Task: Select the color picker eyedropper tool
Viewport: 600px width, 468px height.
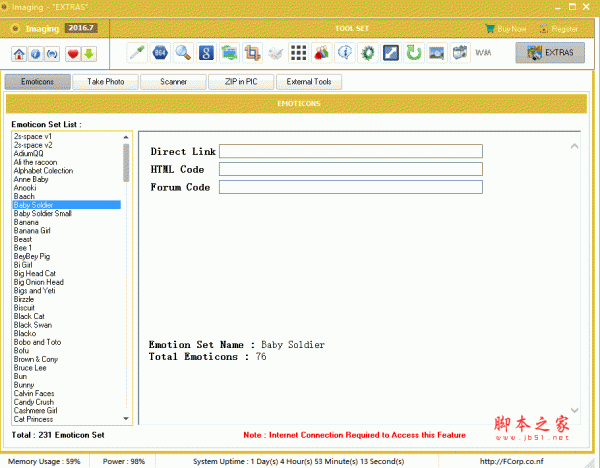Action: pyautogui.click(x=140, y=52)
